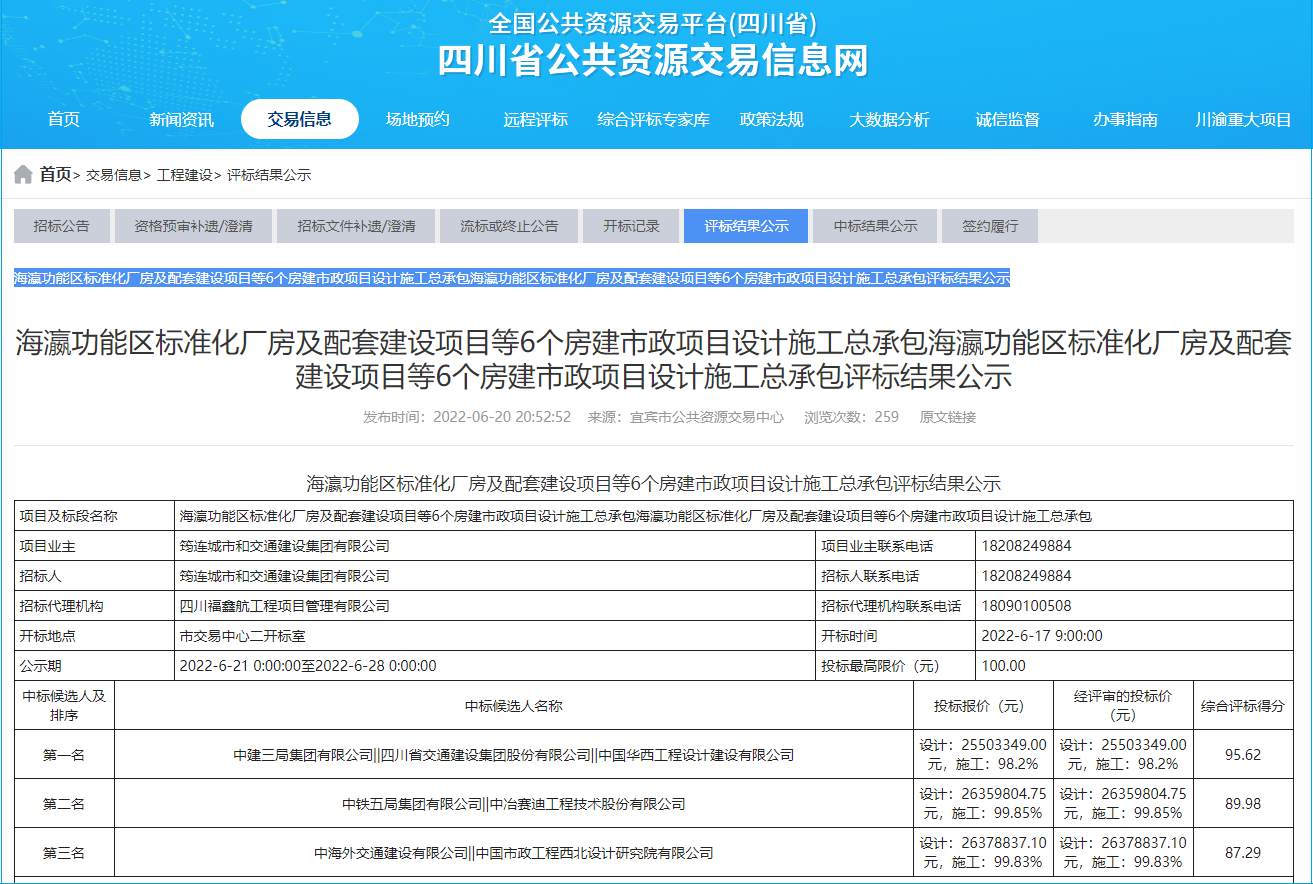Image resolution: width=1313 pixels, height=884 pixels.
Task: Switch to the 签约履行 tab
Action: coord(990,226)
